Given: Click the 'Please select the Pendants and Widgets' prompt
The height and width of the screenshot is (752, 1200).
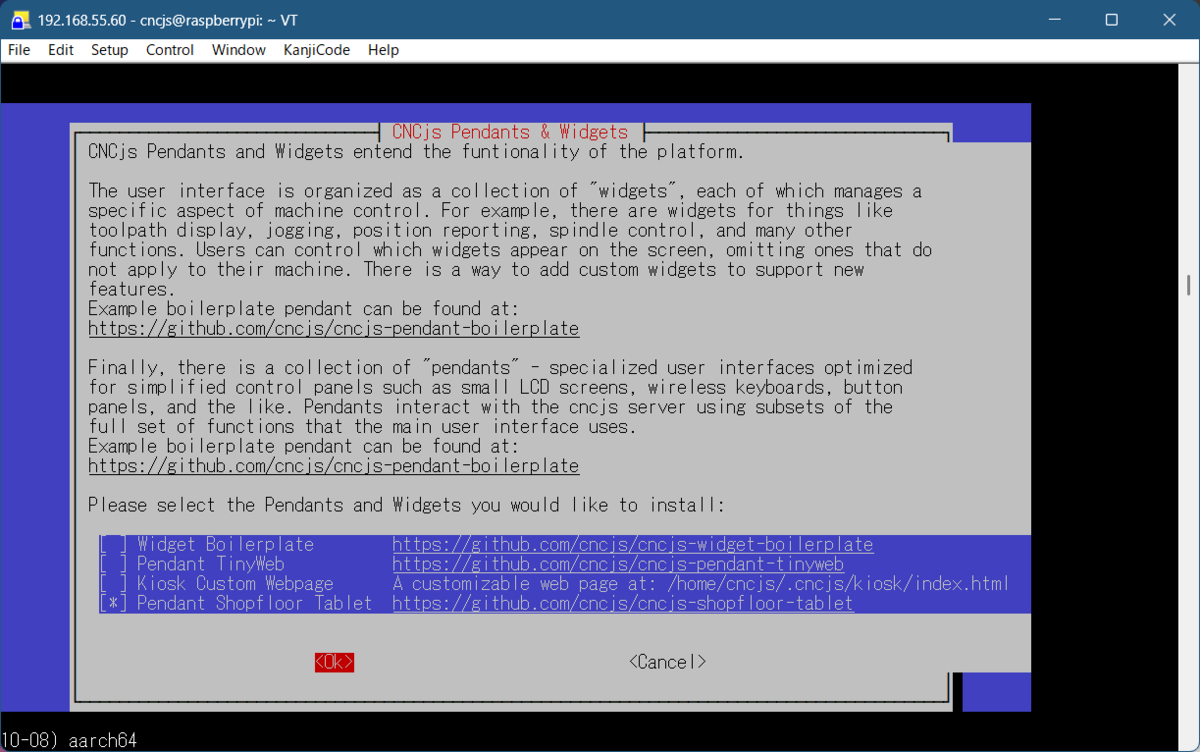Looking at the screenshot, I should point(405,505).
